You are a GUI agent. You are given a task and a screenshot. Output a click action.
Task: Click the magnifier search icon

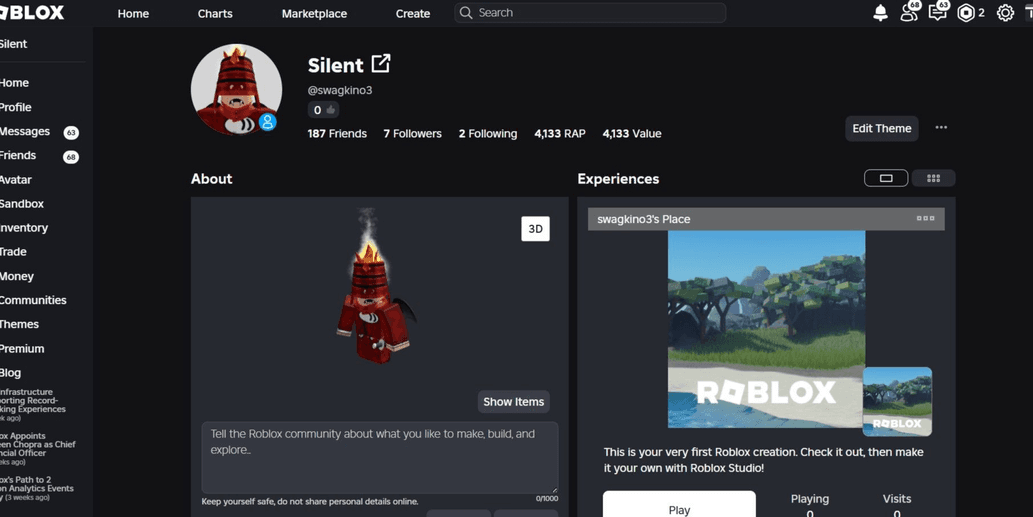click(x=466, y=13)
